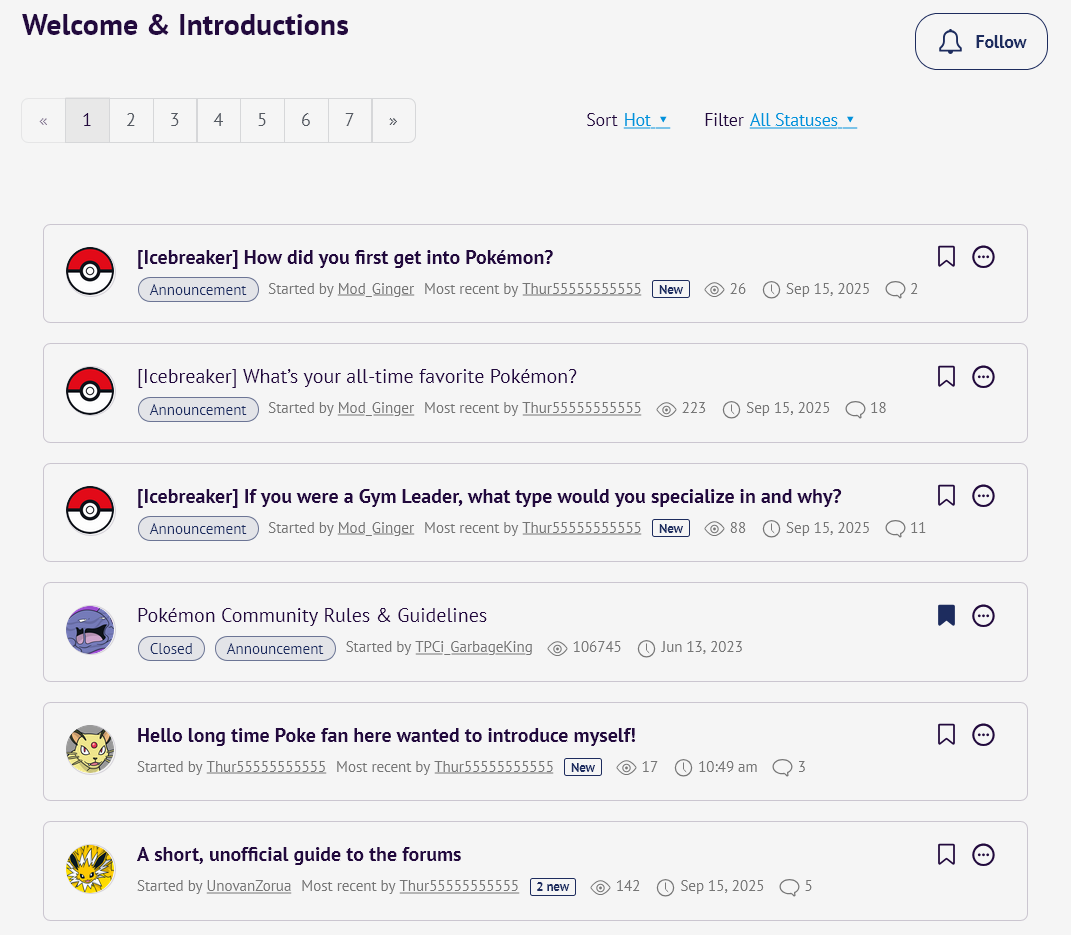Click the comment bubble icon showing 11
The width and height of the screenshot is (1071, 935).
point(895,529)
